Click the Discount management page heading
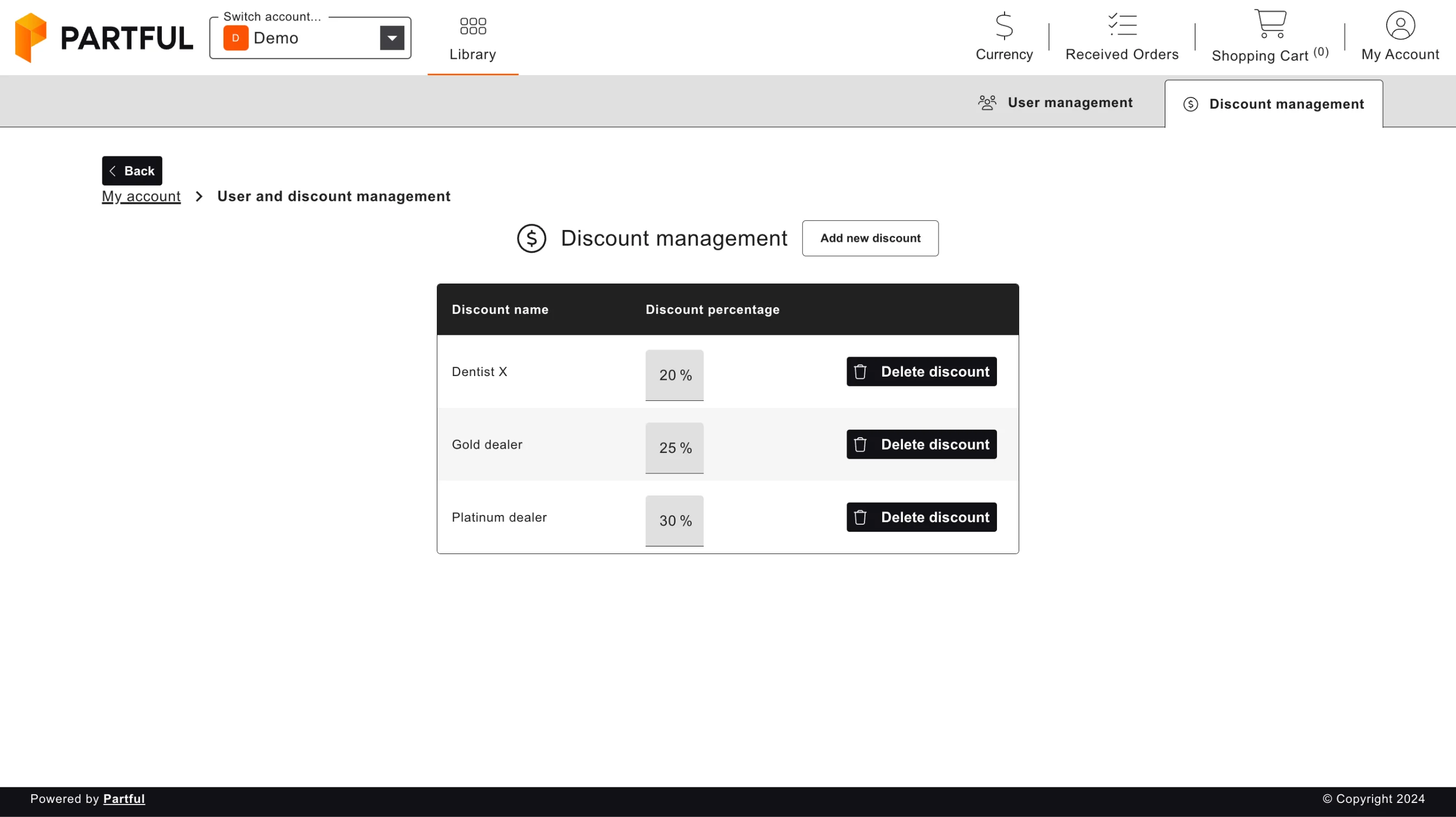The width and height of the screenshot is (1456, 817). click(674, 239)
